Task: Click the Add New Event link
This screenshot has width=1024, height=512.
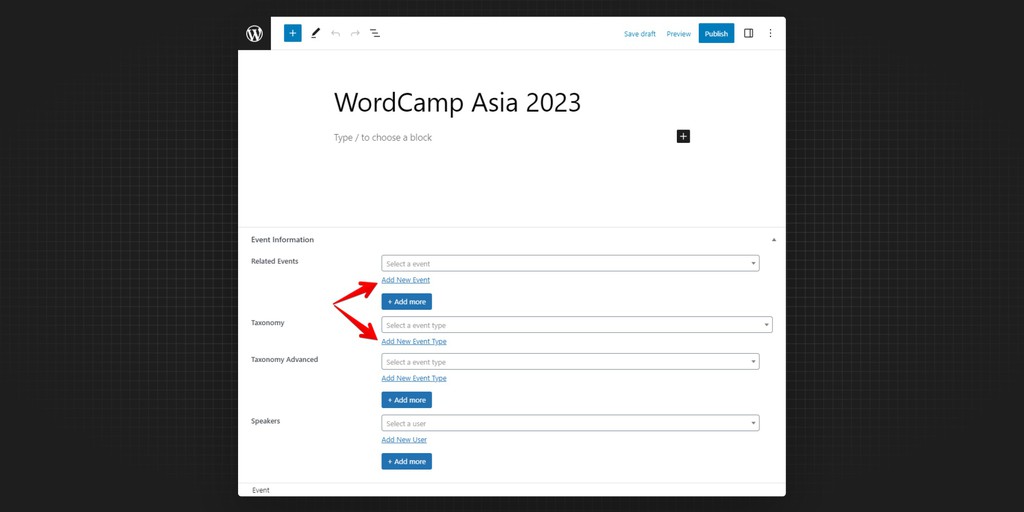Action: coord(406,280)
